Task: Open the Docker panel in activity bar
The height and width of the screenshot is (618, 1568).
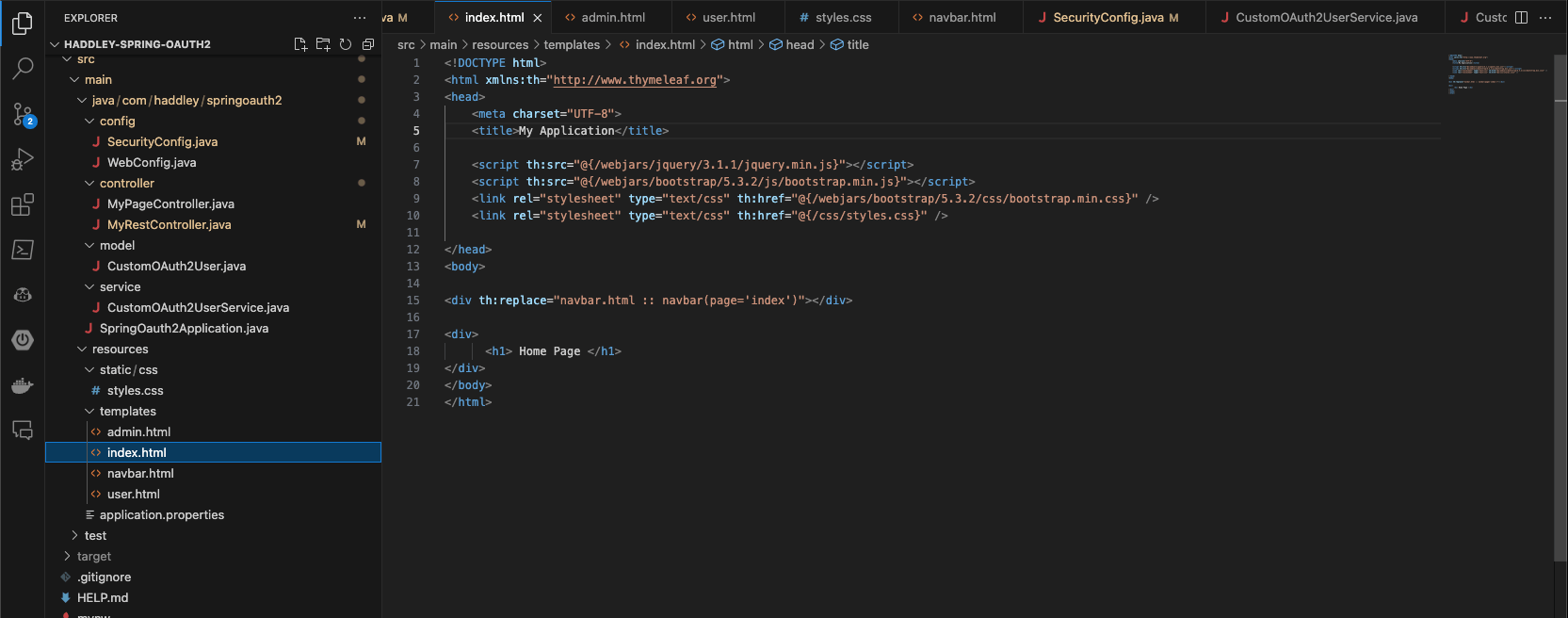Action: tap(23, 386)
